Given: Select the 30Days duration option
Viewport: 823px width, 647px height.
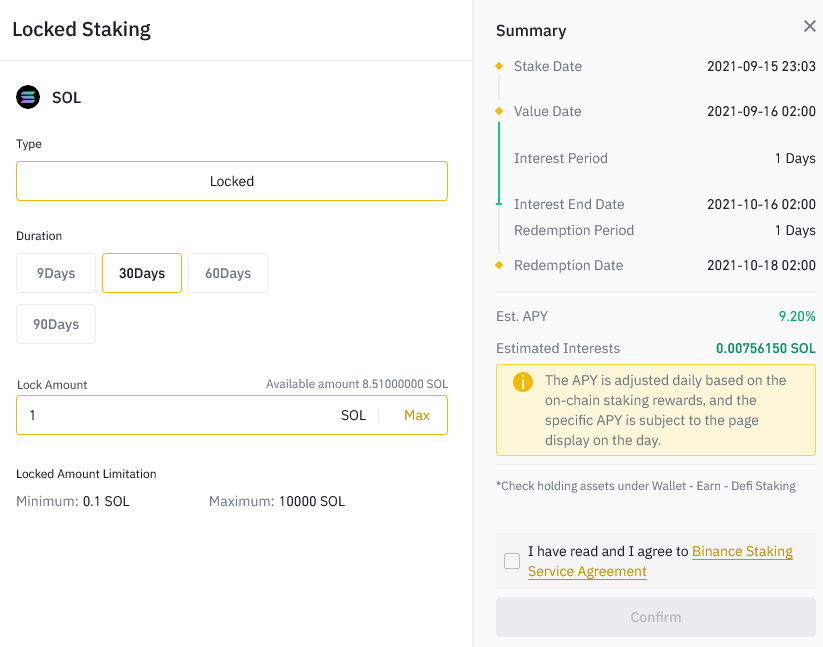Looking at the screenshot, I should [142, 273].
